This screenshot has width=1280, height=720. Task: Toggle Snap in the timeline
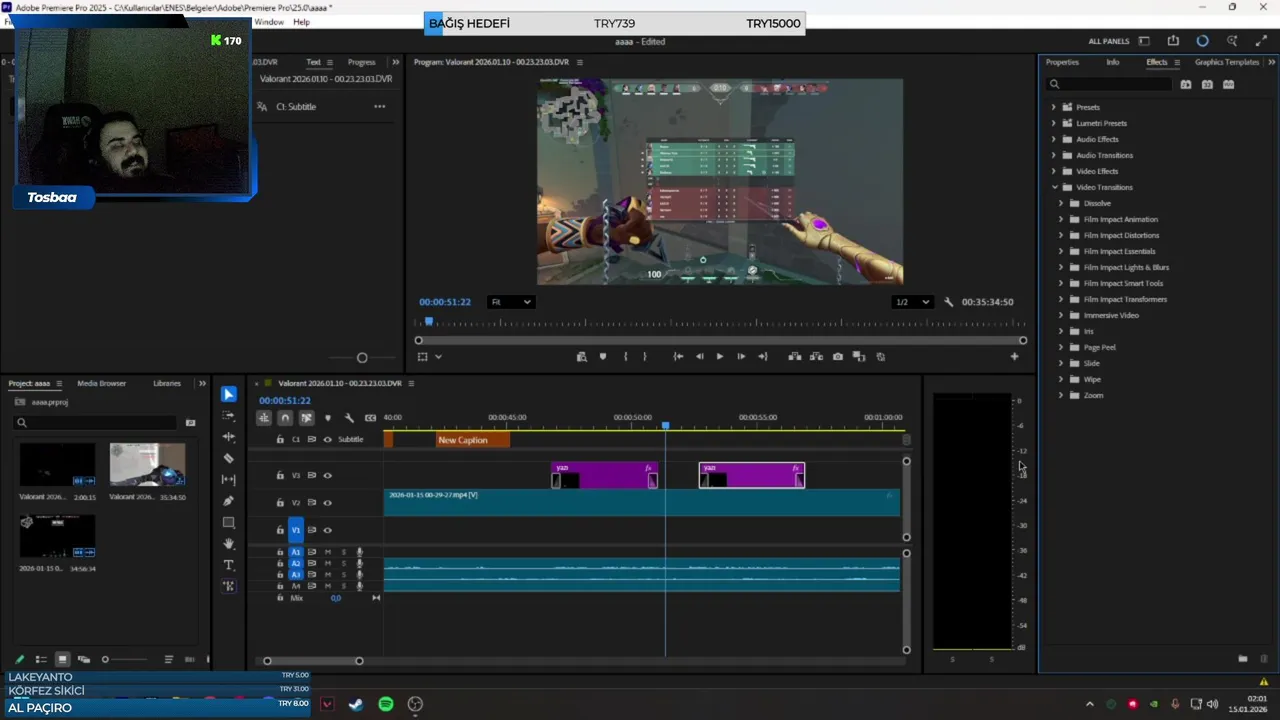[285, 418]
